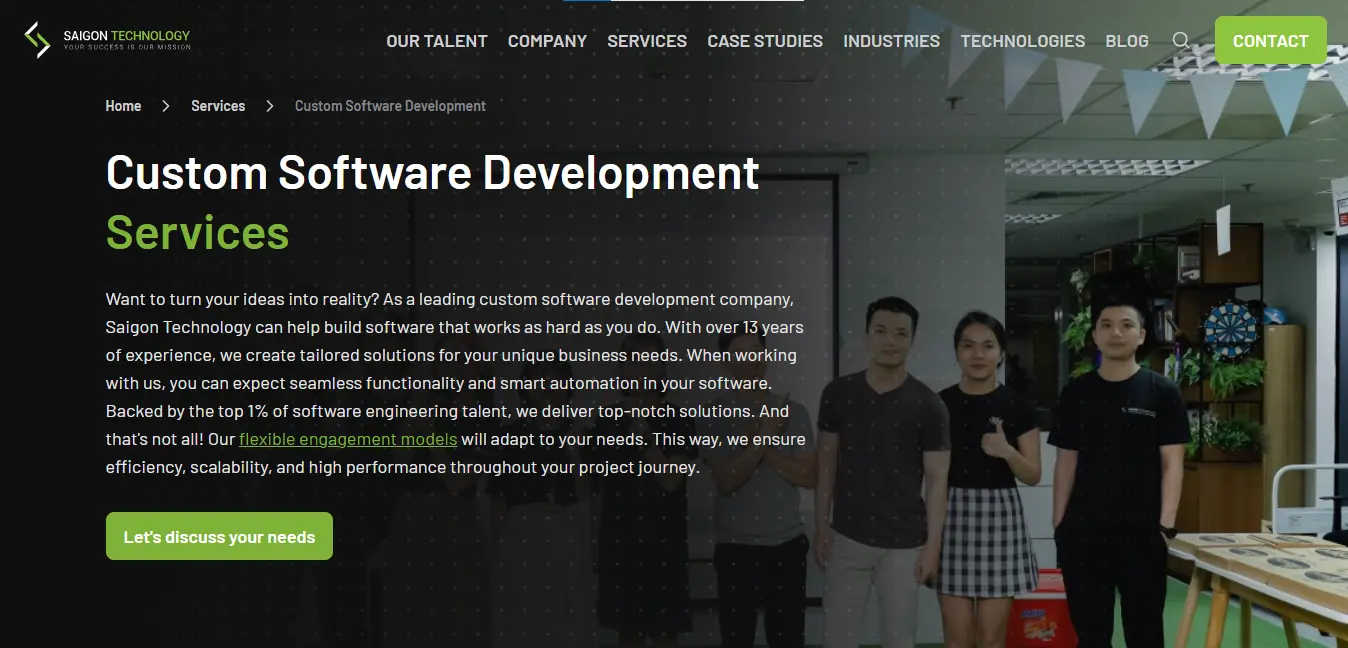This screenshot has width=1348, height=648.
Task: Open the CASE STUDIES navigation menu
Action: tap(764, 41)
